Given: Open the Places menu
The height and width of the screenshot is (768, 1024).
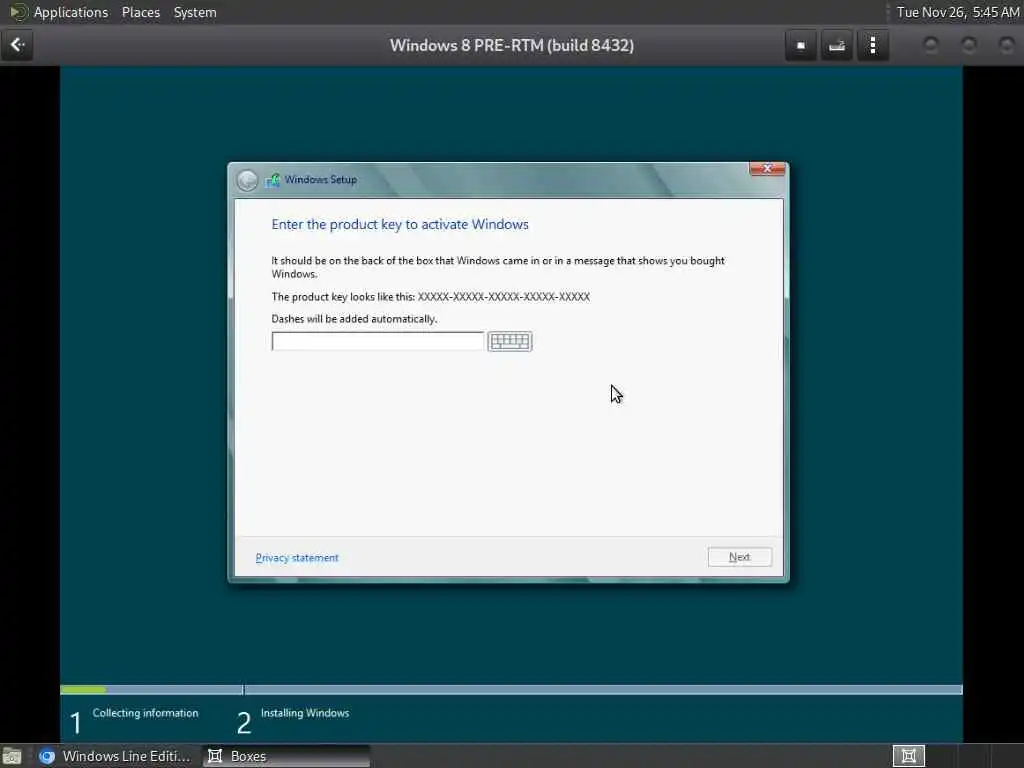Looking at the screenshot, I should tap(141, 12).
